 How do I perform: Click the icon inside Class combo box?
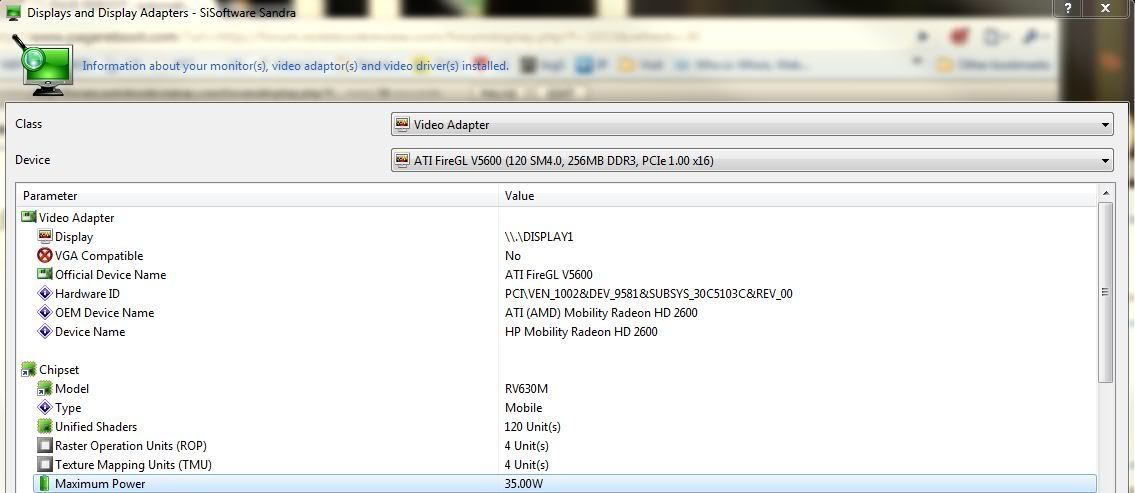[402, 125]
